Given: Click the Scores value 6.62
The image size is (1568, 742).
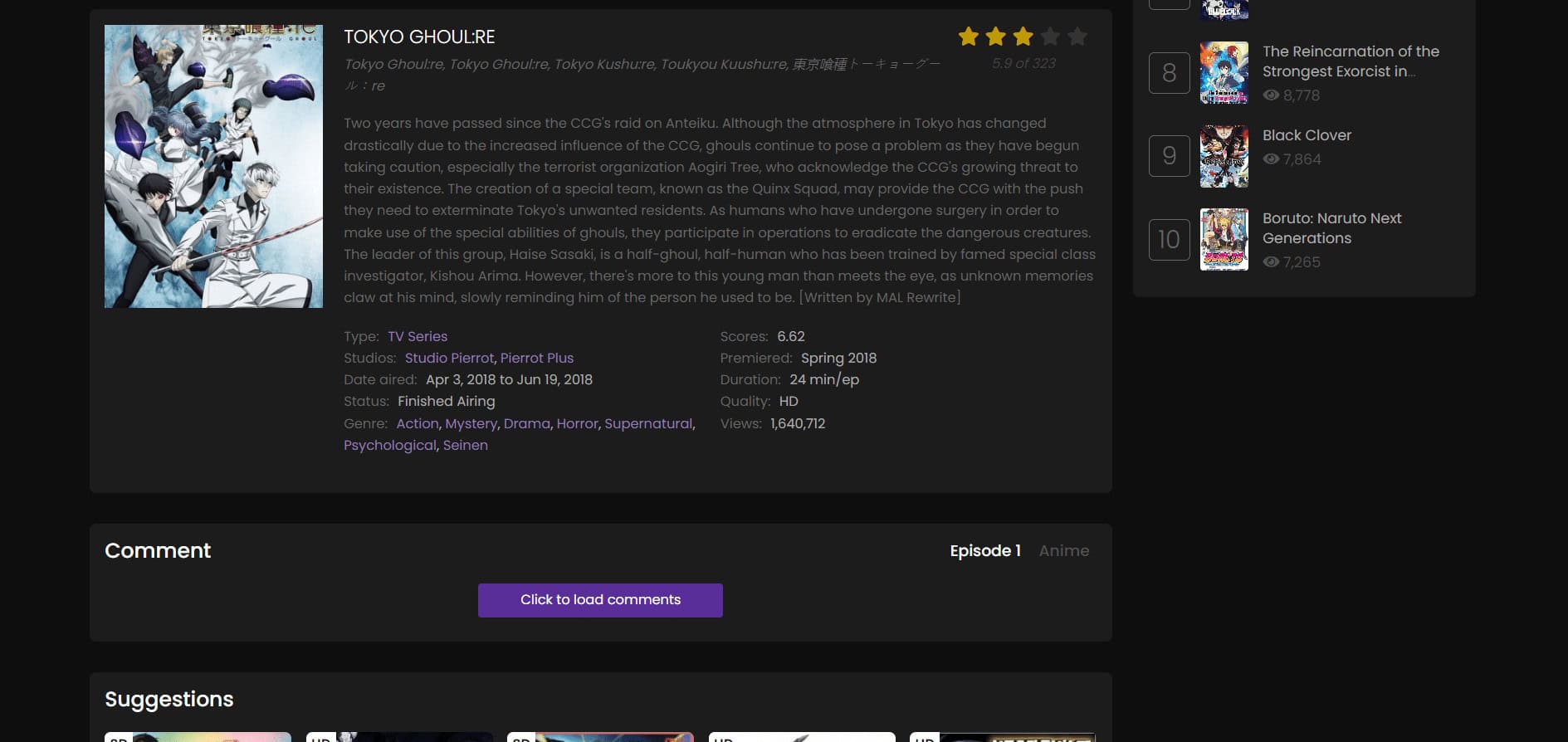Looking at the screenshot, I should tap(791, 336).
